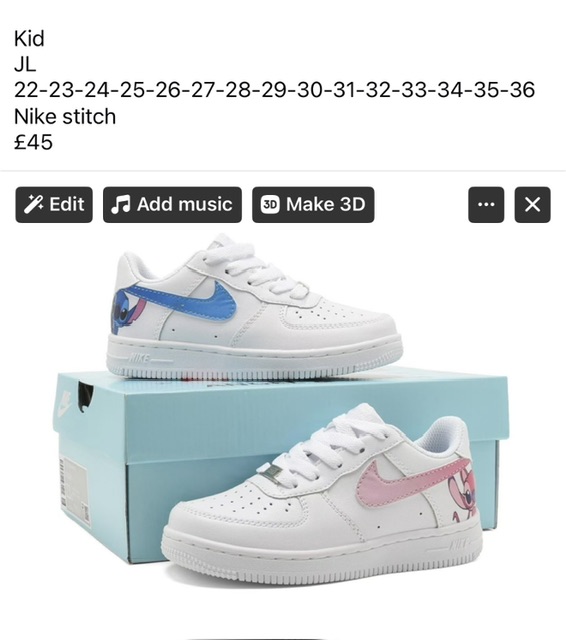The width and height of the screenshot is (566, 640).
Task: Click the £45 price text
Action: pyautogui.click(x=33, y=142)
